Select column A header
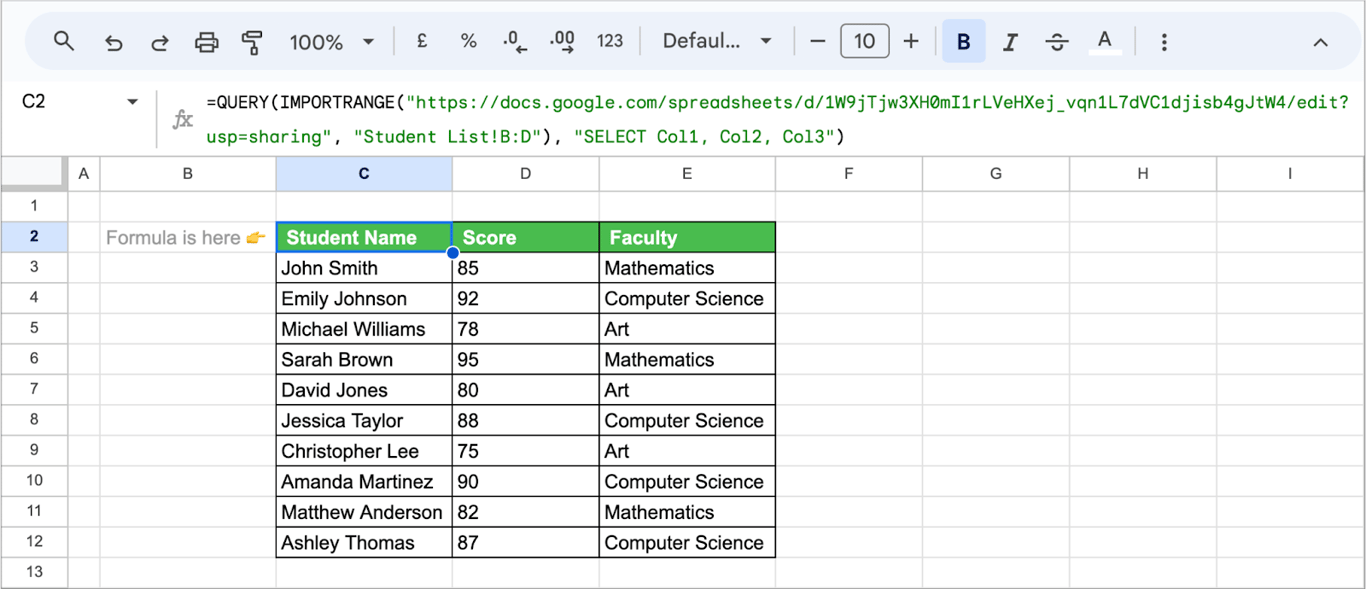Screen dimensions: 1366x589 83,174
